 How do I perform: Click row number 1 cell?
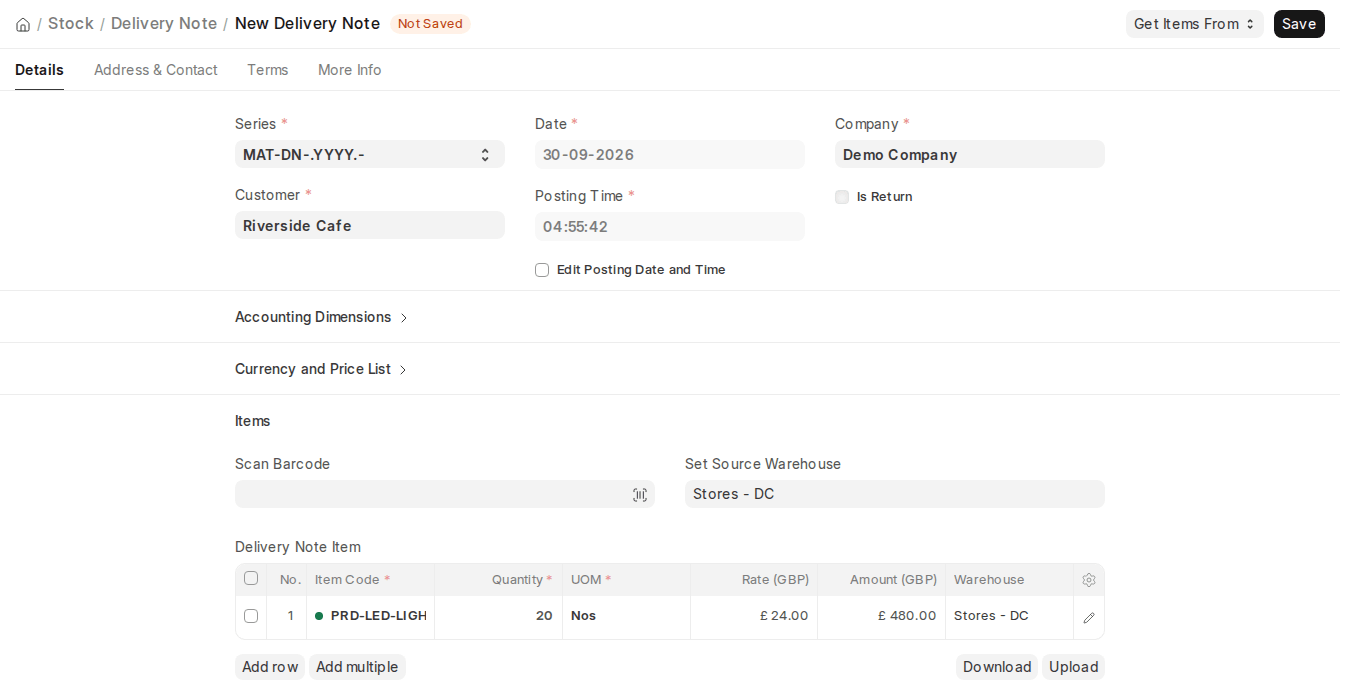287,616
